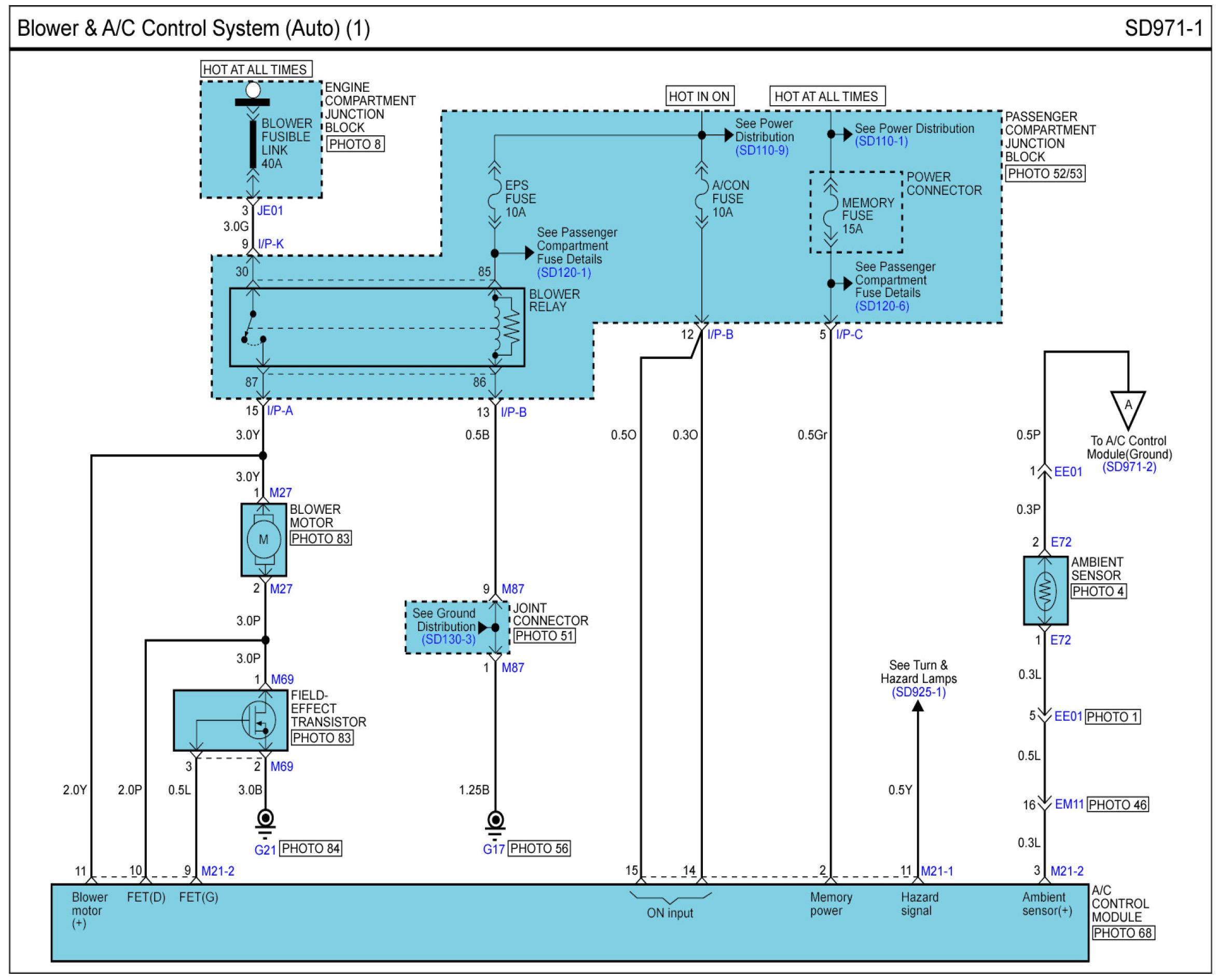The width and height of the screenshot is (1219, 980).
Task: Click the blower fusible link 40A symbol
Action: pyautogui.click(x=253, y=145)
